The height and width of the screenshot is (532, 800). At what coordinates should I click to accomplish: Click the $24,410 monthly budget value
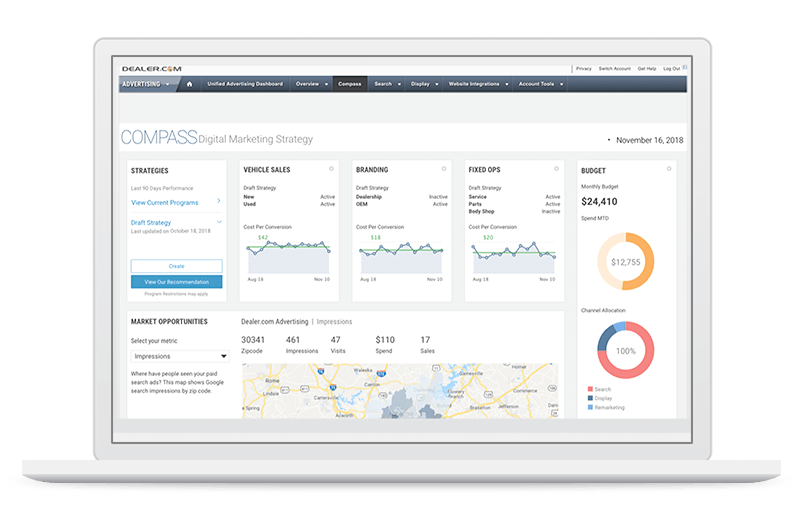599,201
